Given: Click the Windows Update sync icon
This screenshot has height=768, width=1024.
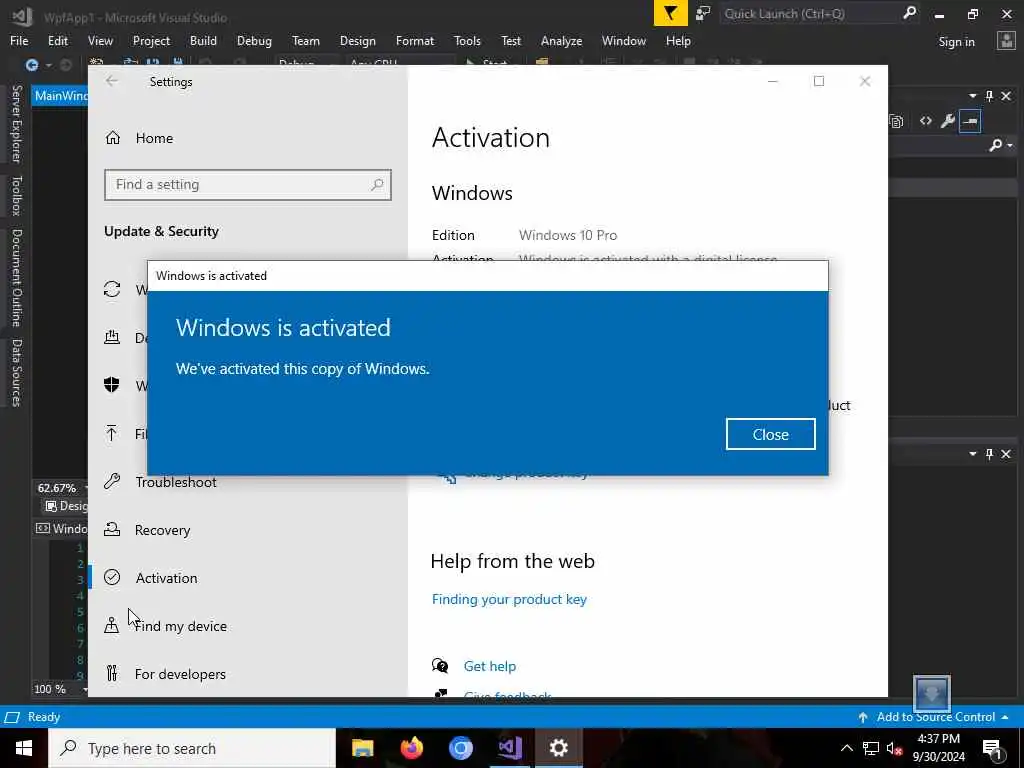Looking at the screenshot, I should pyautogui.click(x=112, y=289).
